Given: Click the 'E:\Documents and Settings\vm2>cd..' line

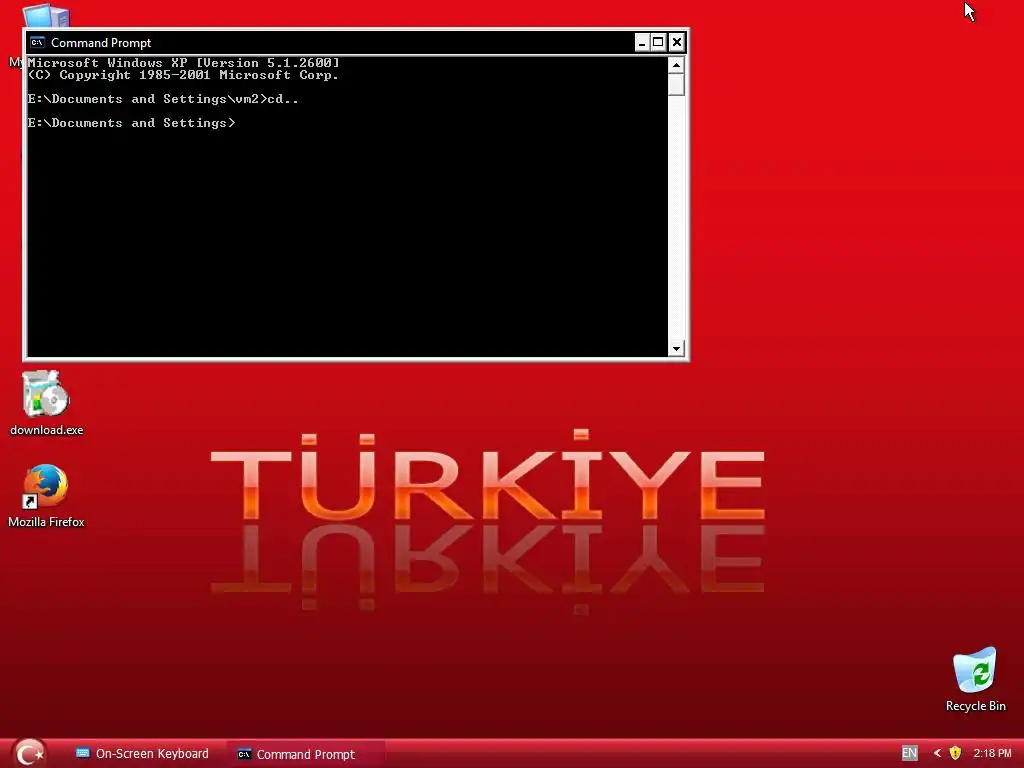Looking at the screenshot, I should [163, 99].
